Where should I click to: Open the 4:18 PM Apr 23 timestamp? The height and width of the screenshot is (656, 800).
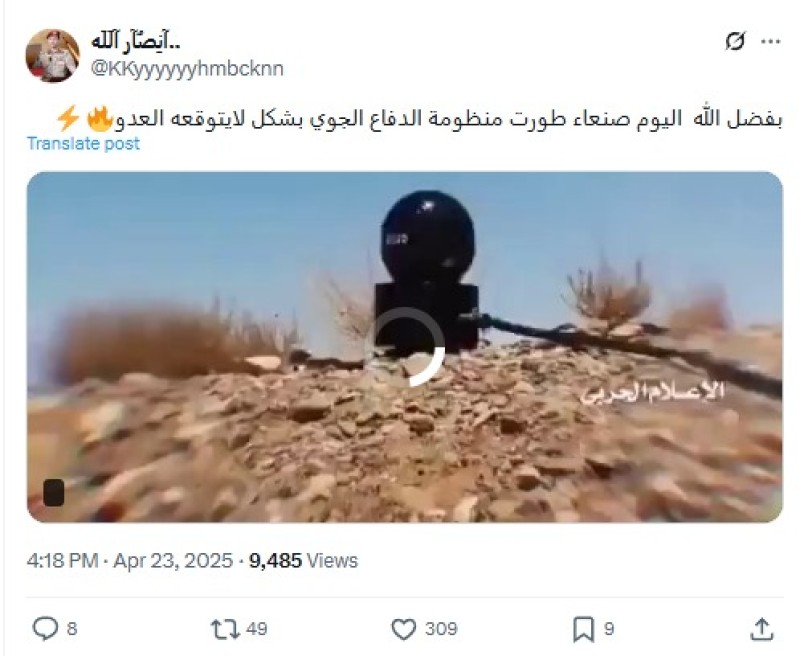tap(130, 561)
